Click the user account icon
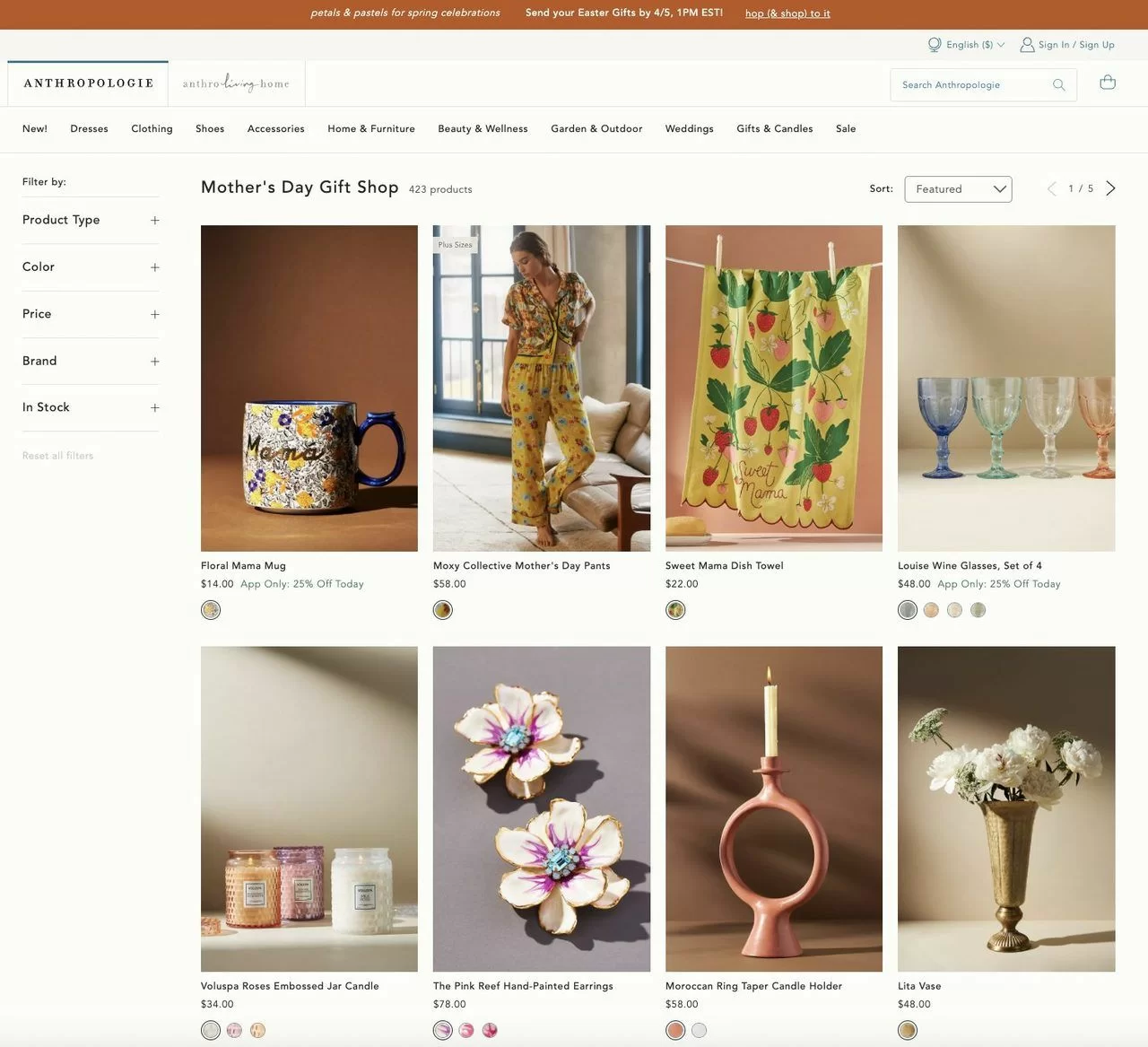The height and width of the screenshot is (1047, 1148). 1027,44
